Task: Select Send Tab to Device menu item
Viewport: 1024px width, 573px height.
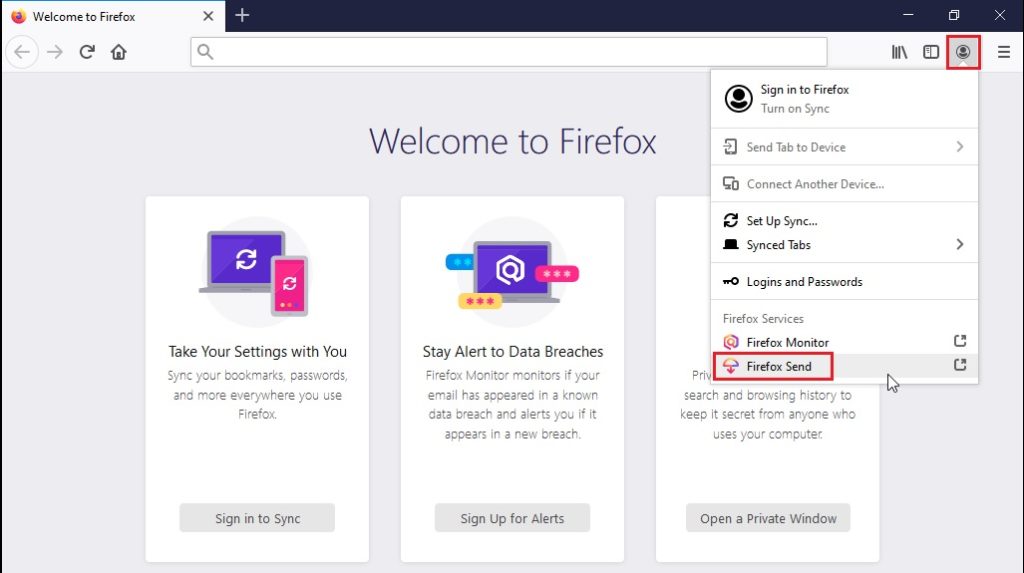Action: [844, 147]
